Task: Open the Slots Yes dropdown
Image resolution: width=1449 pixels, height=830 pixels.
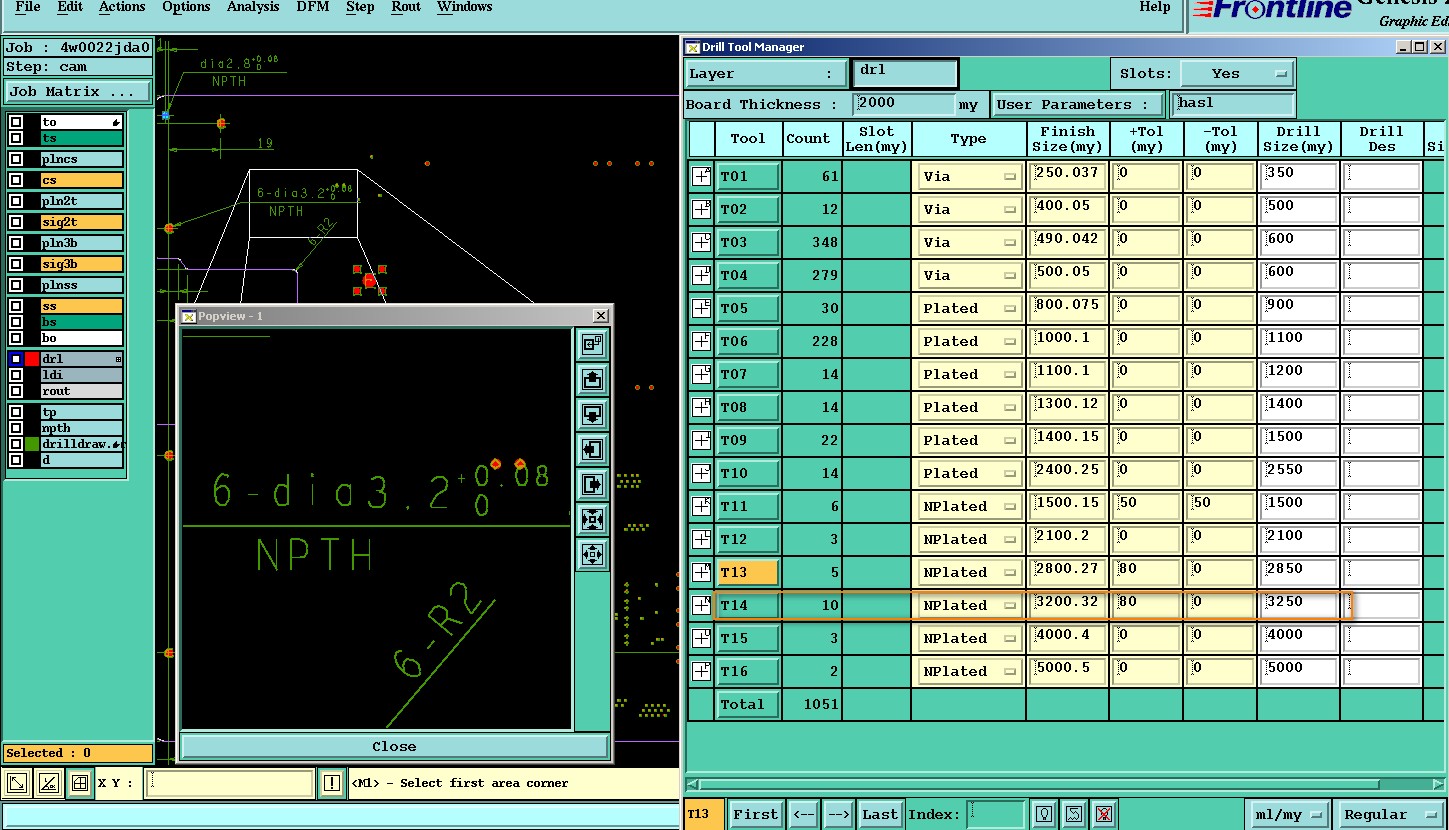Action: pos(1237,74)
